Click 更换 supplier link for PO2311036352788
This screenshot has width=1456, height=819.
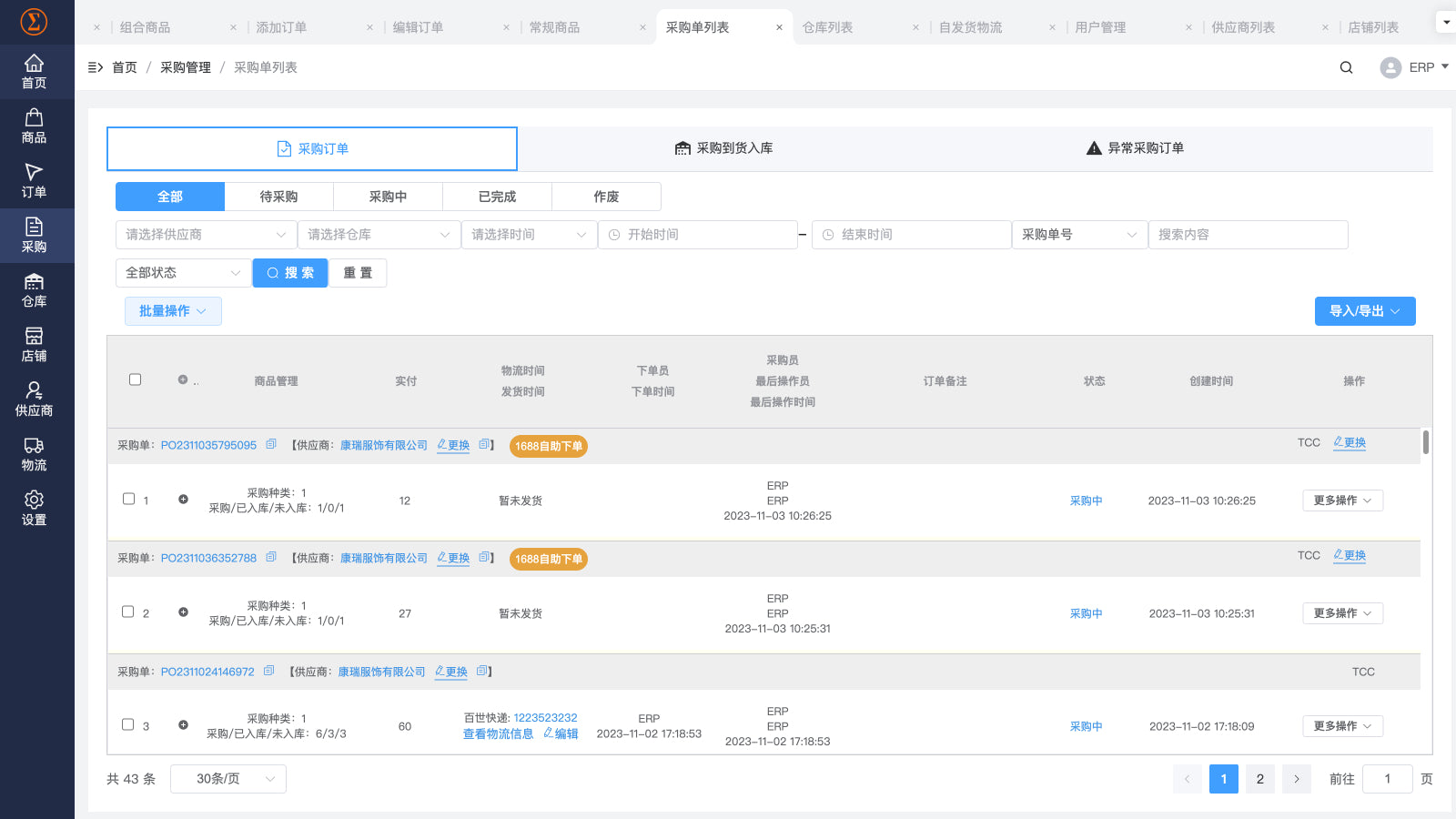point(453,558)
